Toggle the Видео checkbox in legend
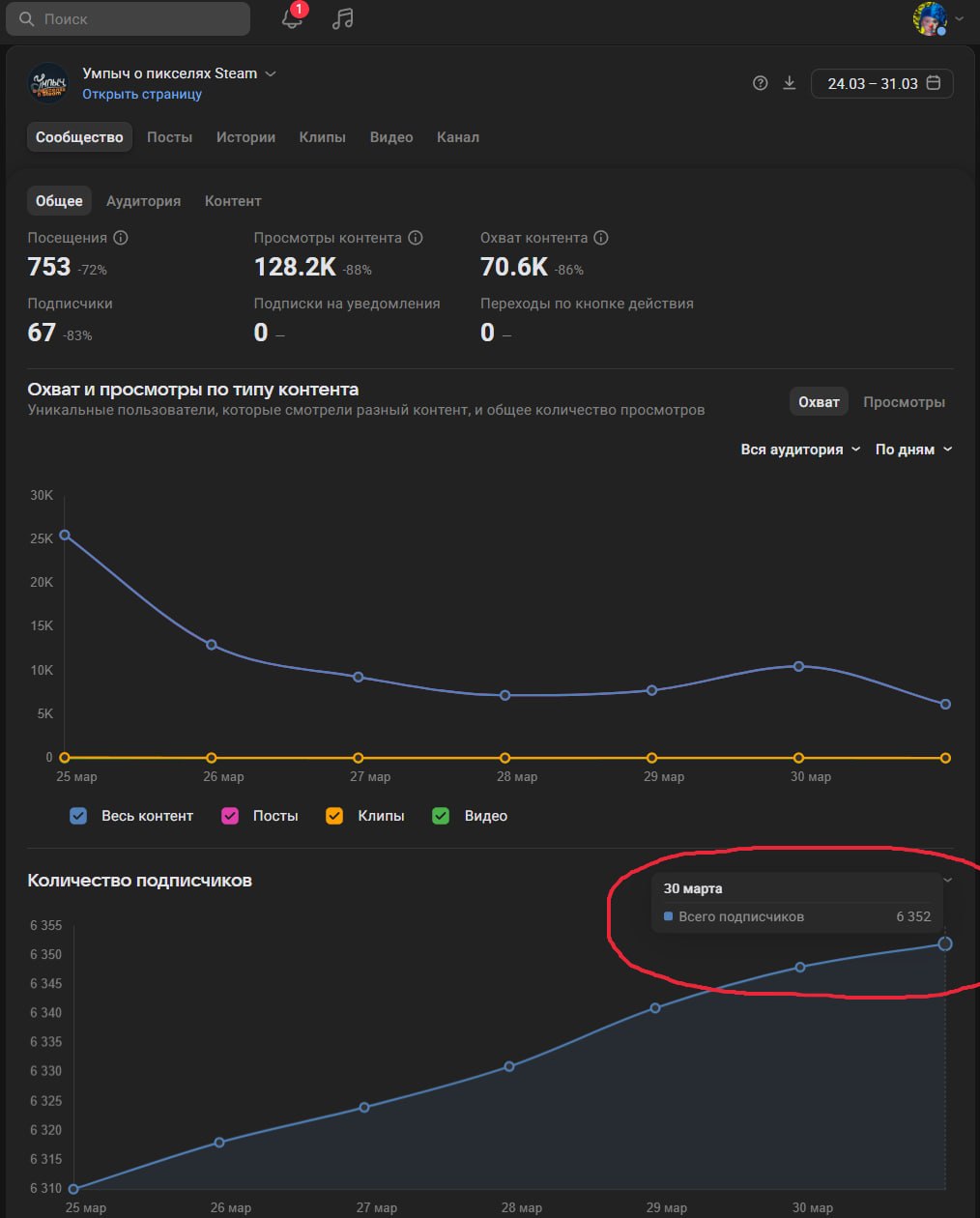This screenshot has height=1218, width=980. 441,816
